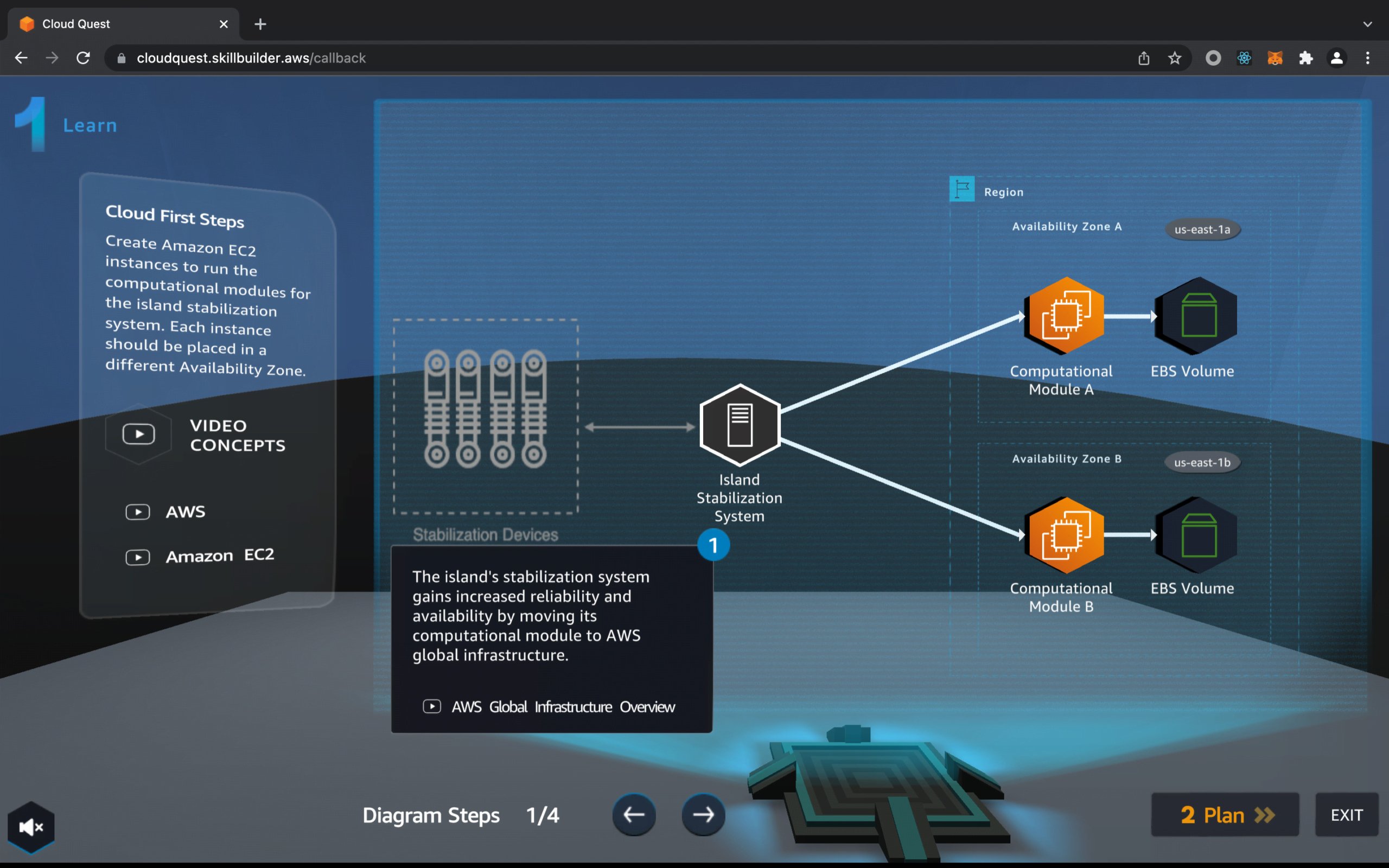Click the Learn stage heading
1389x868 pixels.
90,125
